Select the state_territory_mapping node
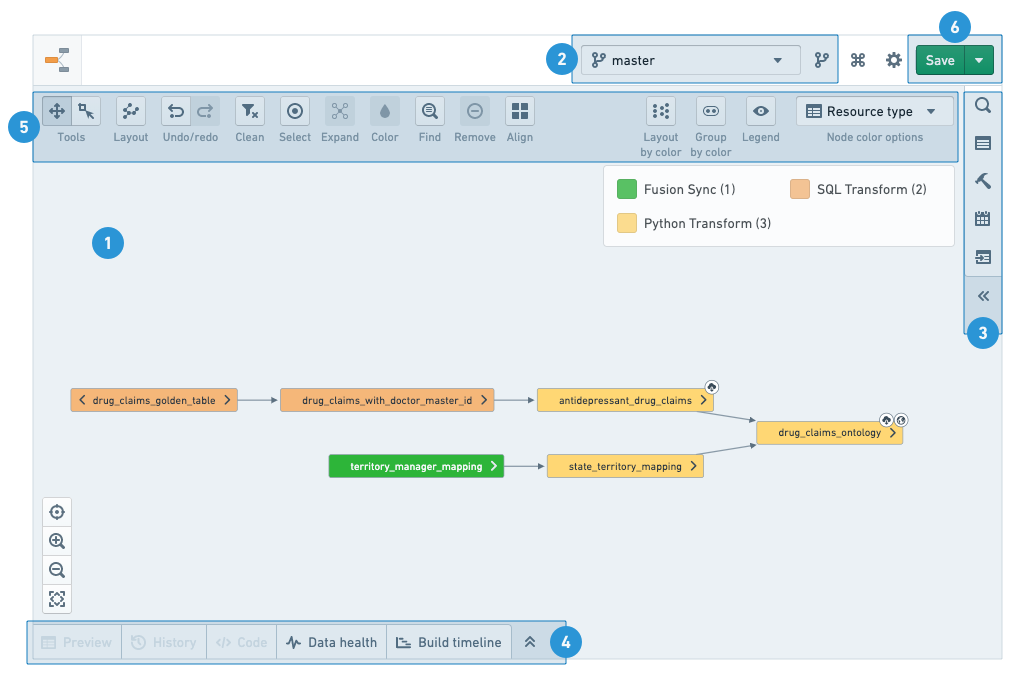This screenshot has height=682, width=1030. click(625, 466)
